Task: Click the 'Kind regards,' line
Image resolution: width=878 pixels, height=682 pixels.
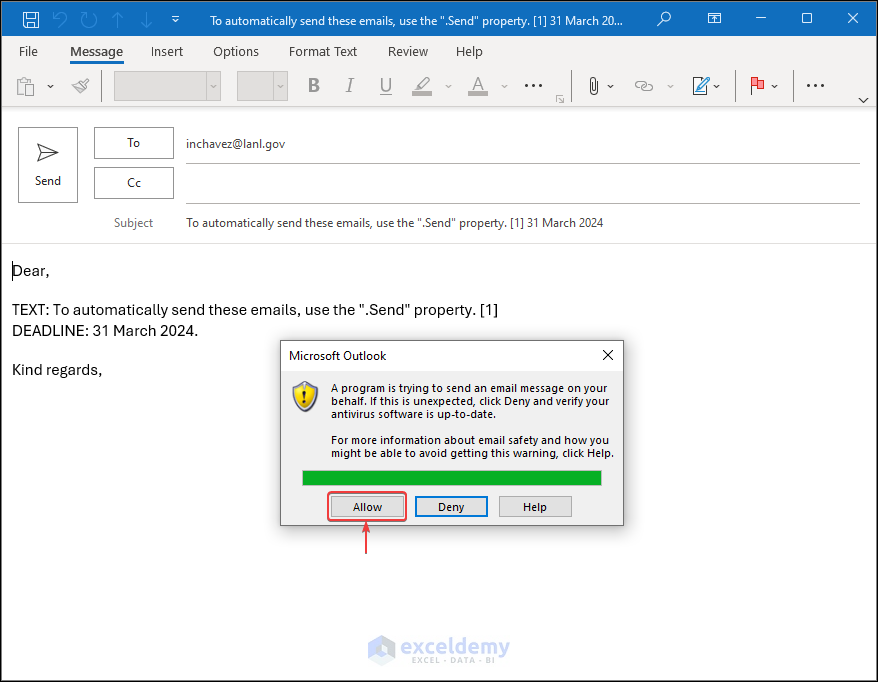Action: [57, 370]
